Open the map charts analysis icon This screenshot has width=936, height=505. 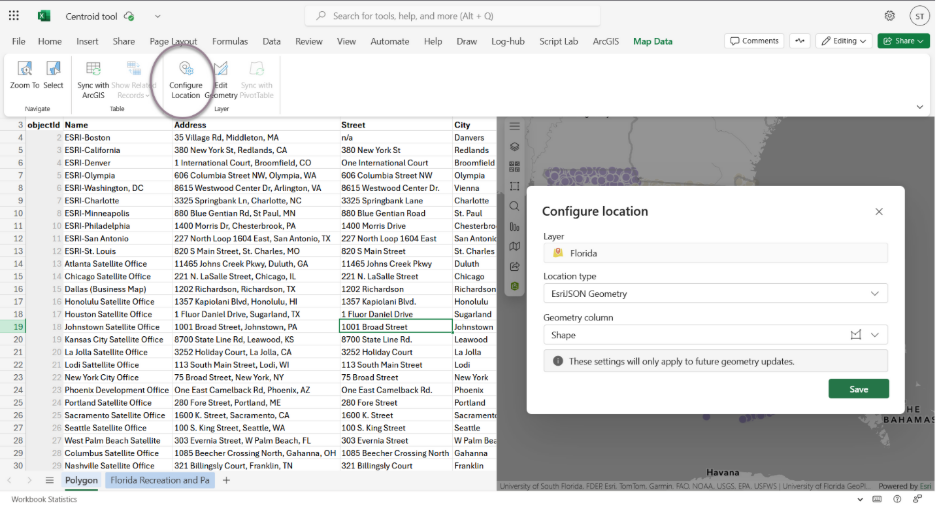point(515,227)
